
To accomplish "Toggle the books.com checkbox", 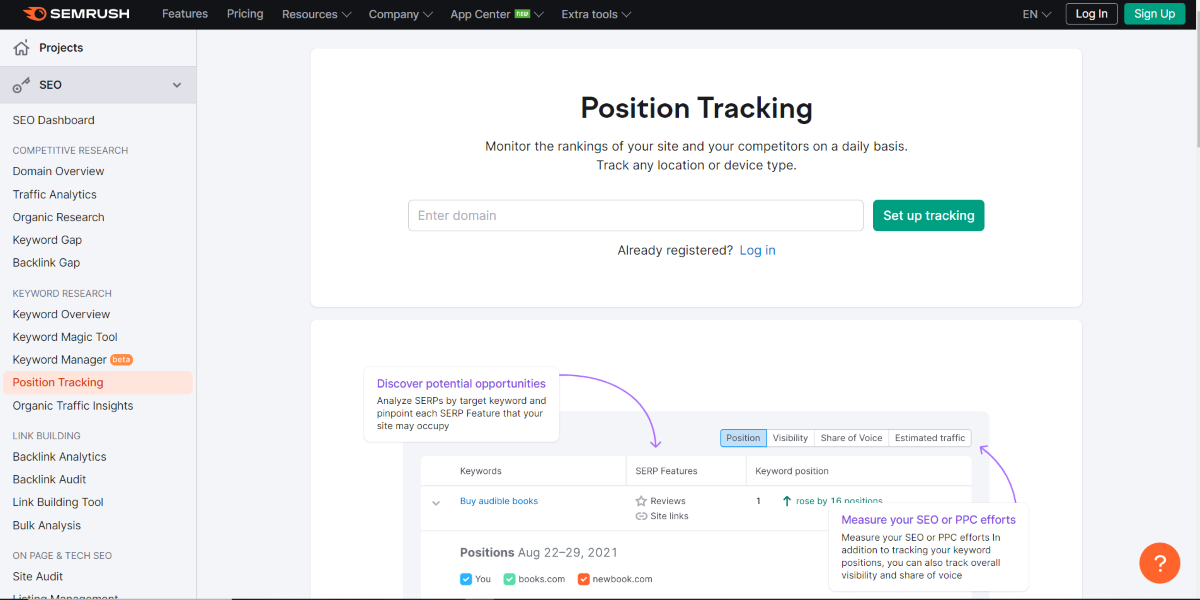I will point(510,579).
